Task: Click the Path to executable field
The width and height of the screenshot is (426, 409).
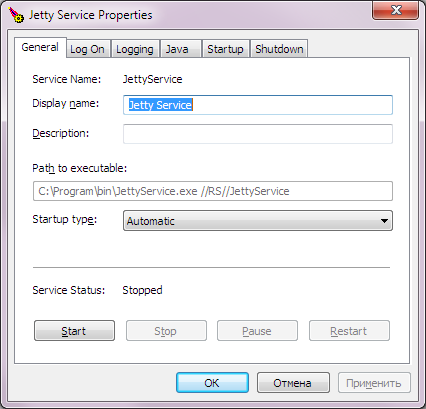Action: (213, 191)
